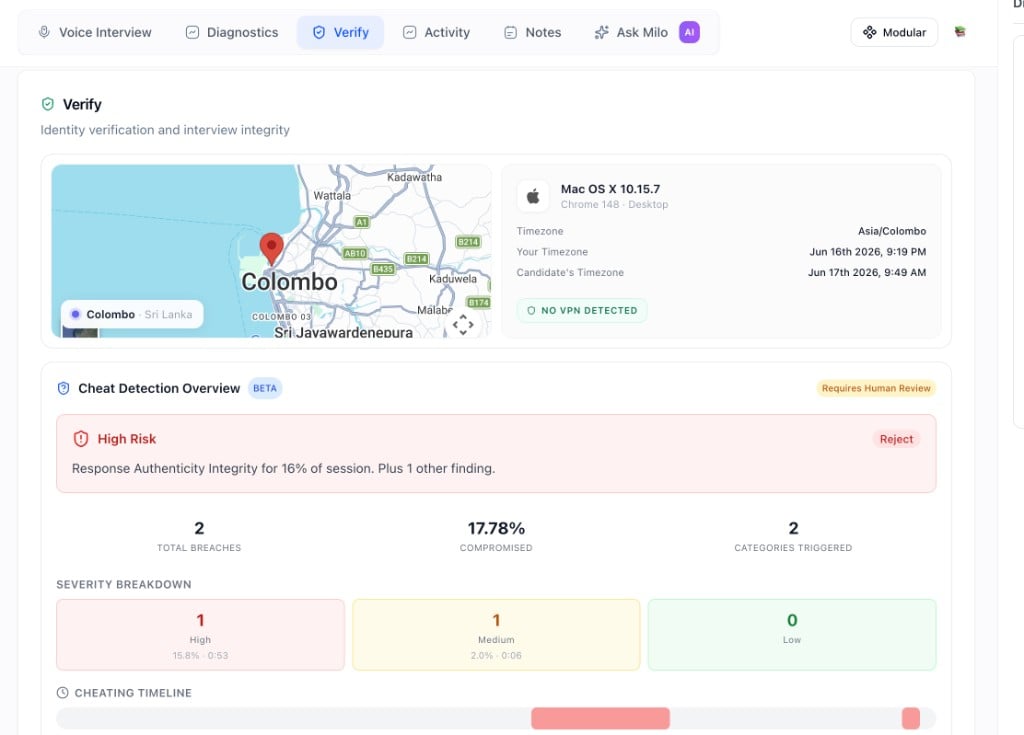Select the Medium severity card
1024x735 pixels.
click(x=496, y=634)
